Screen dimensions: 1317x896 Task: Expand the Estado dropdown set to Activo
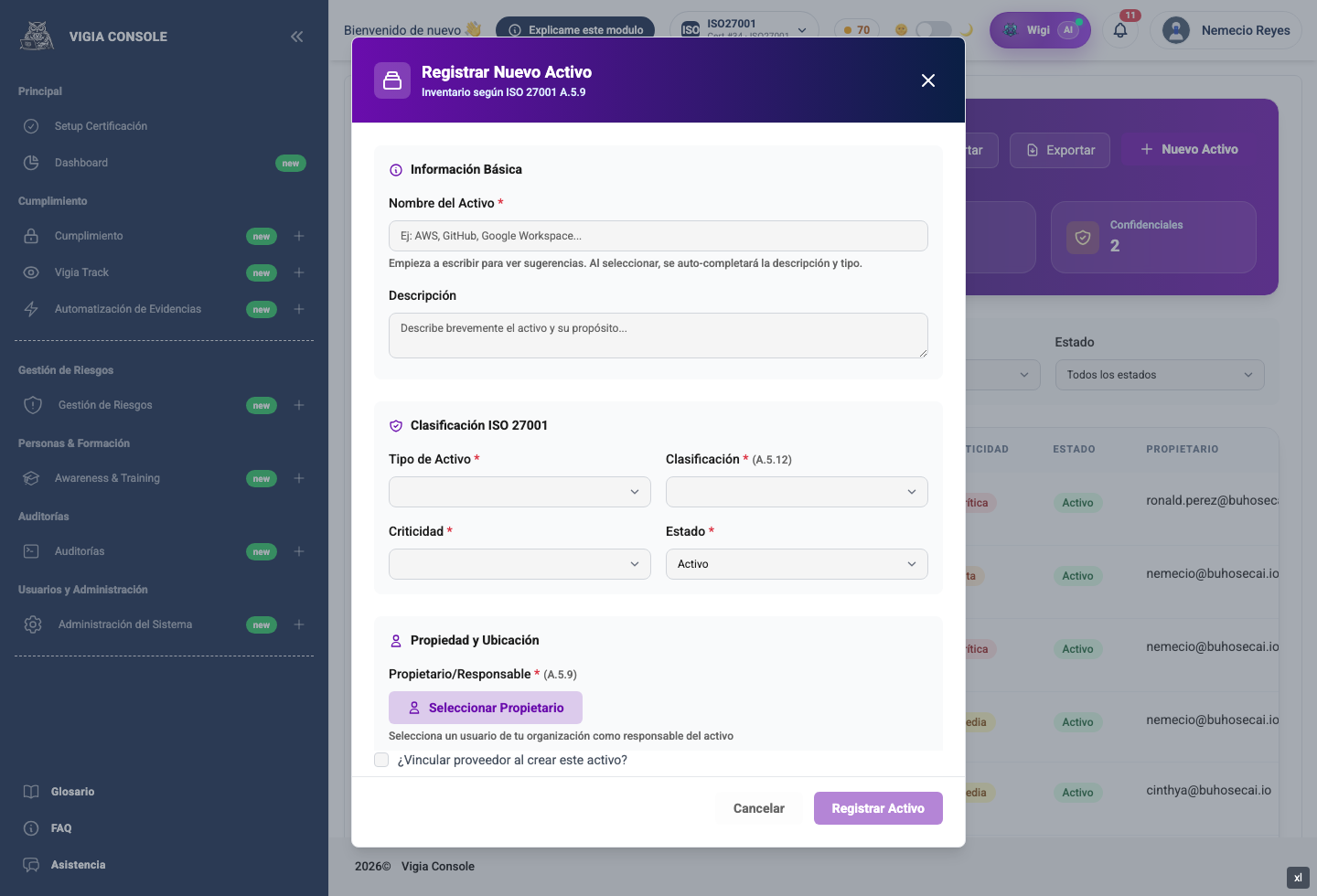pos(797,564)
